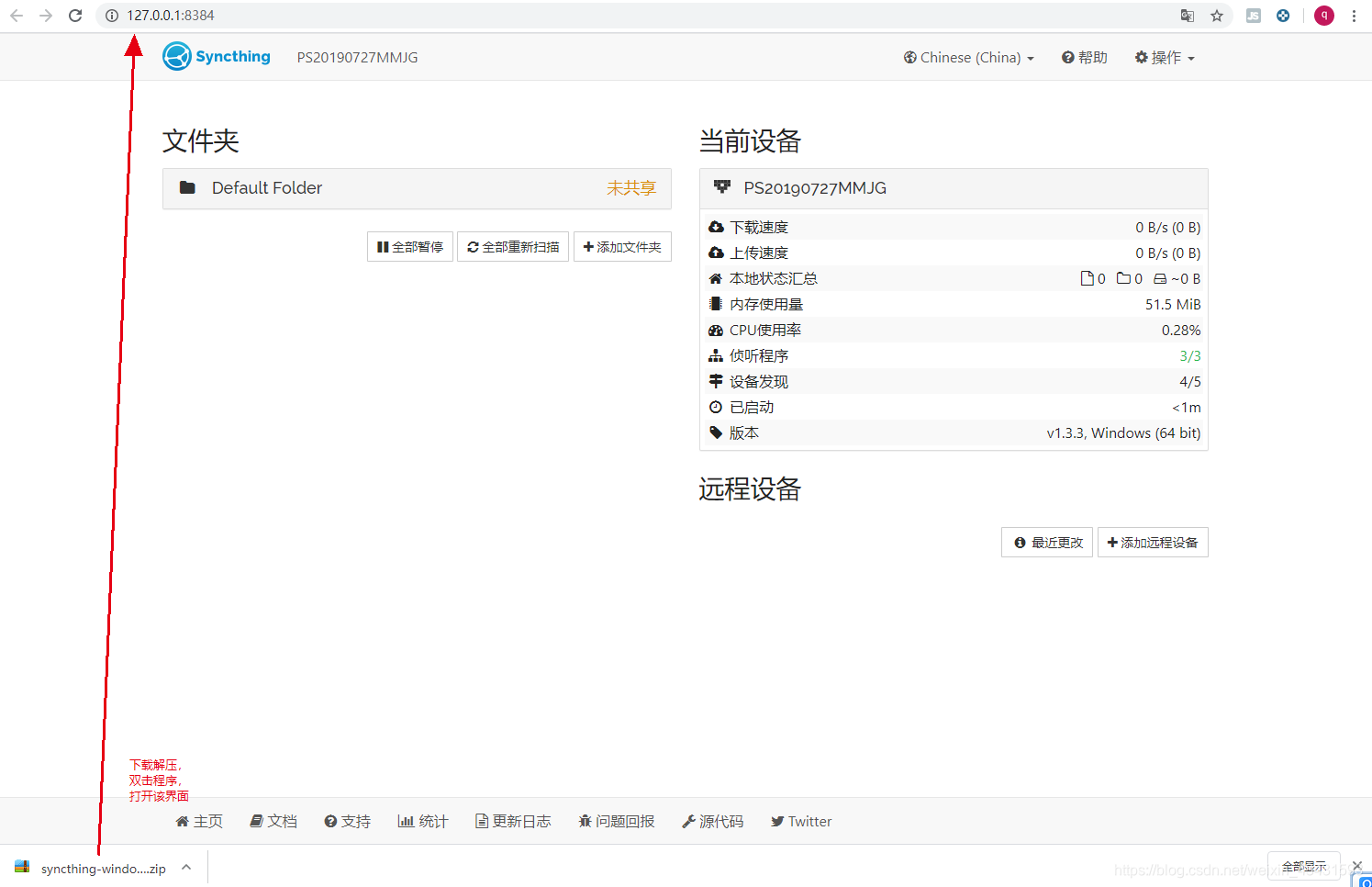Image resolution: width=1372 pixels, height=887 pixels.
Task: Go back with browser back arrow
Action: pyautogui.click(x=17, y=16)
